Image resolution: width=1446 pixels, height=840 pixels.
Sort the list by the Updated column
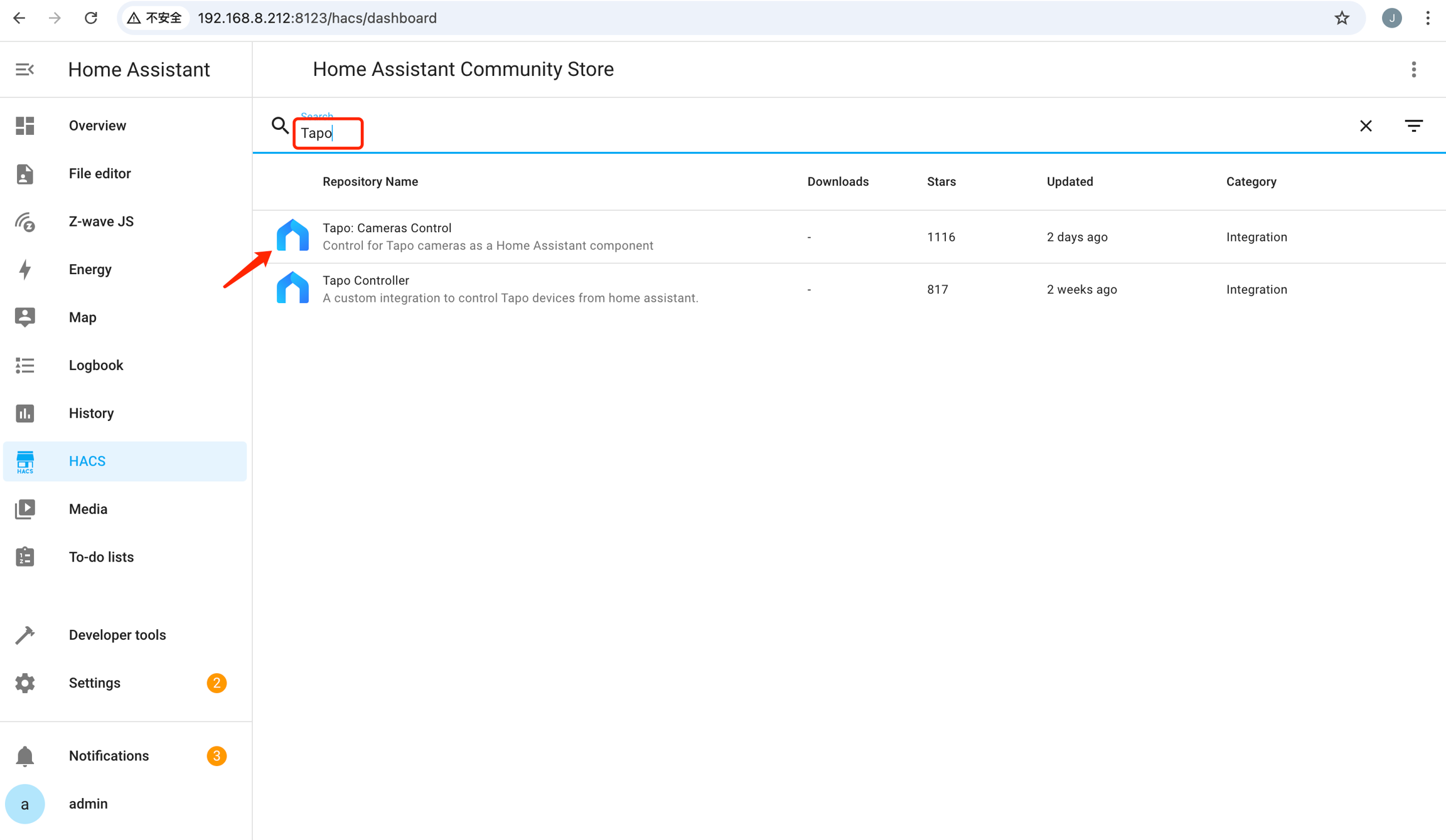(1069, 182)
